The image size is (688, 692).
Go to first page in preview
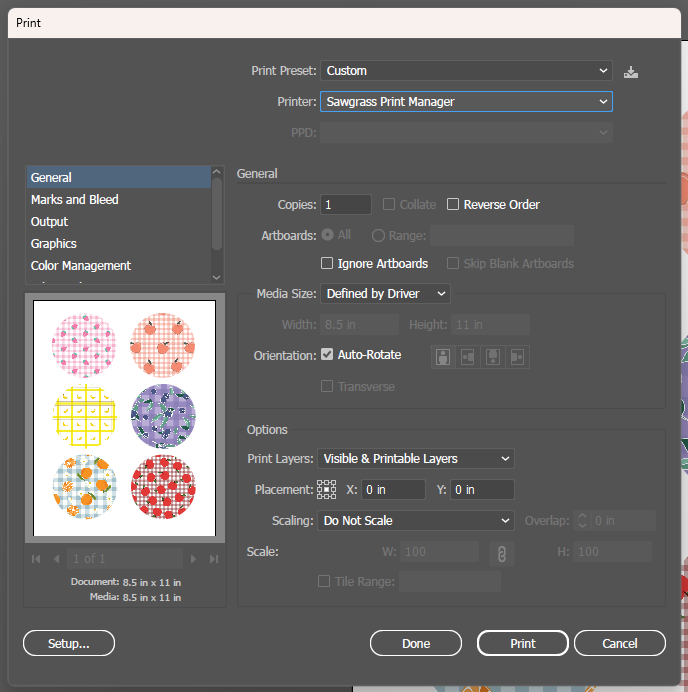[36, 559]
